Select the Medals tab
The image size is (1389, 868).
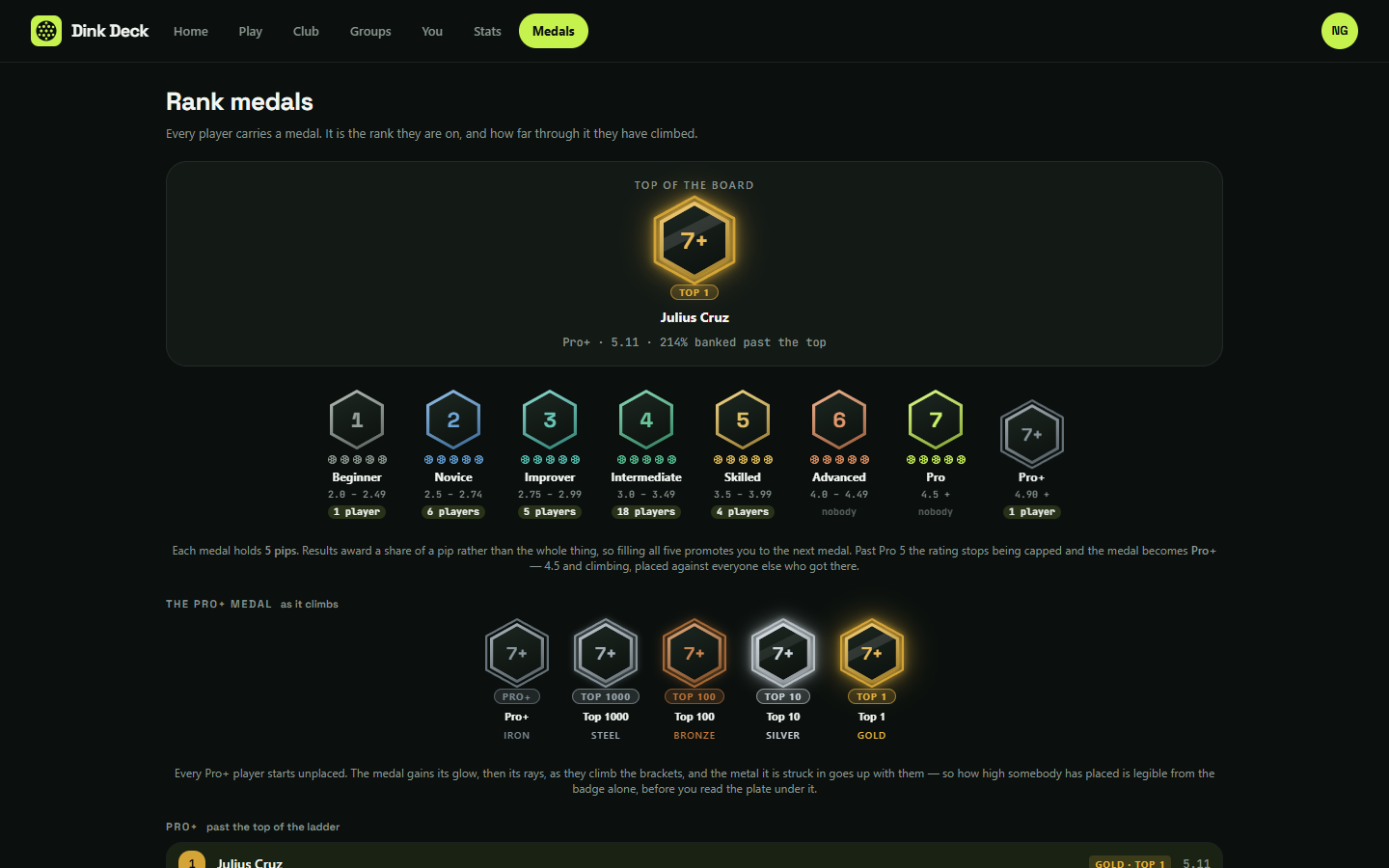click(554, 31)
